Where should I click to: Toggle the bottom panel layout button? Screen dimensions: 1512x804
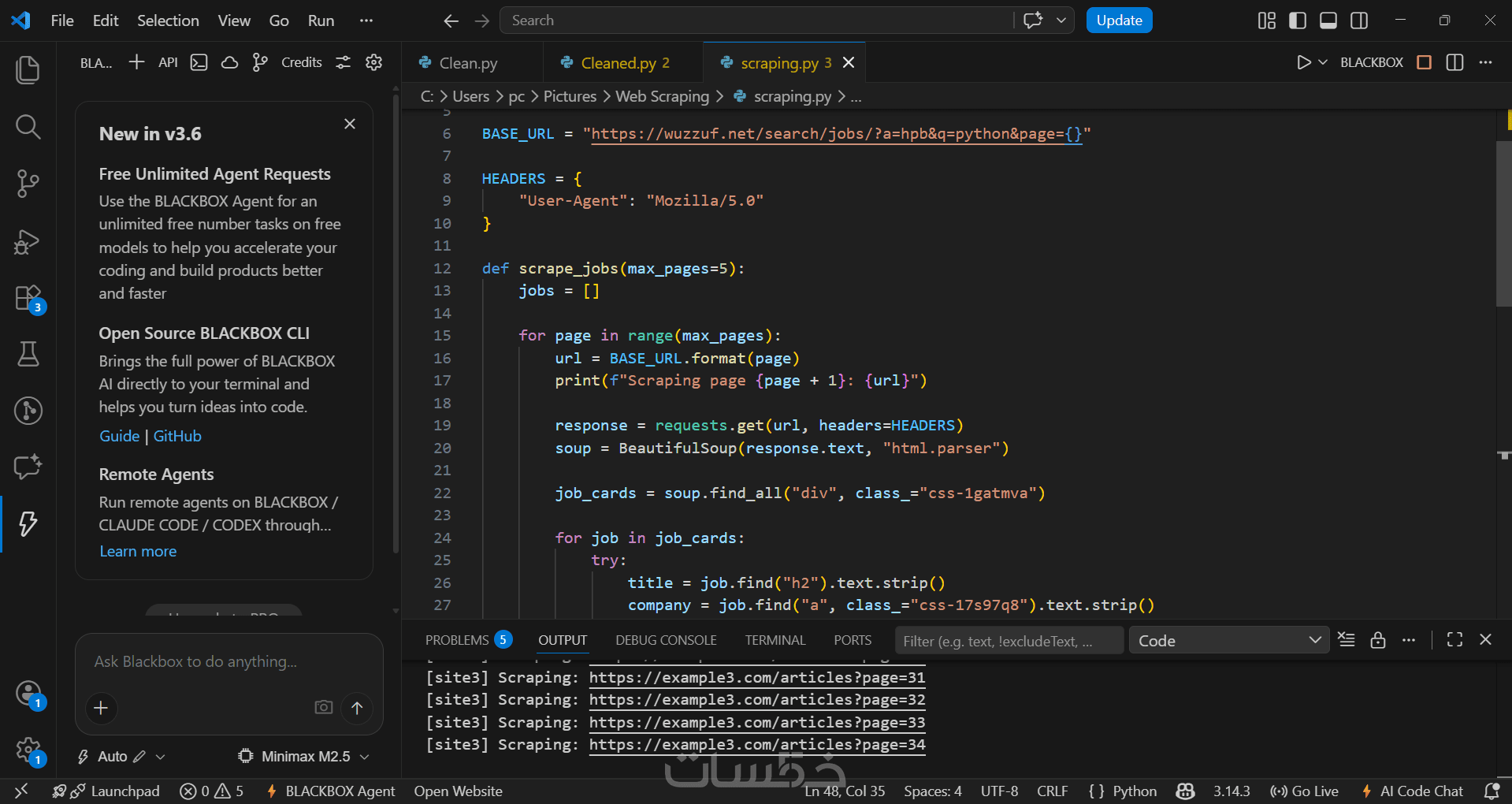tap(1328, 20)
